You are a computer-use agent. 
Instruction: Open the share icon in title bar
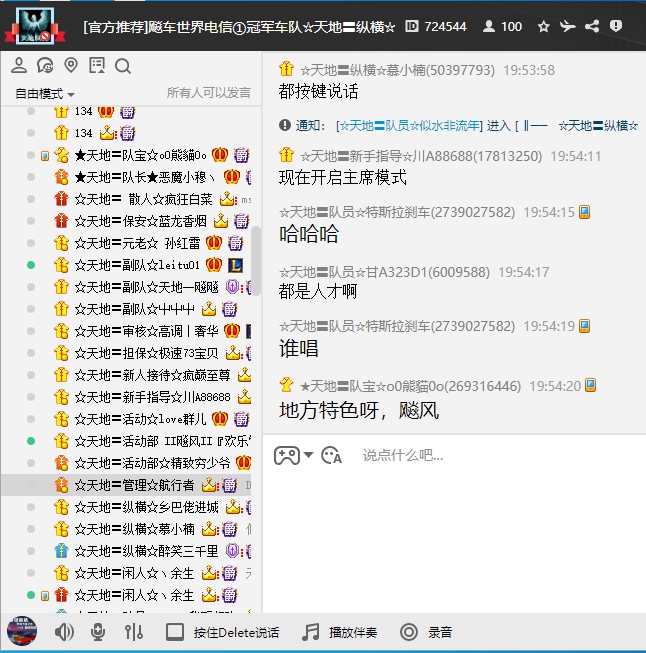(592, 26)
